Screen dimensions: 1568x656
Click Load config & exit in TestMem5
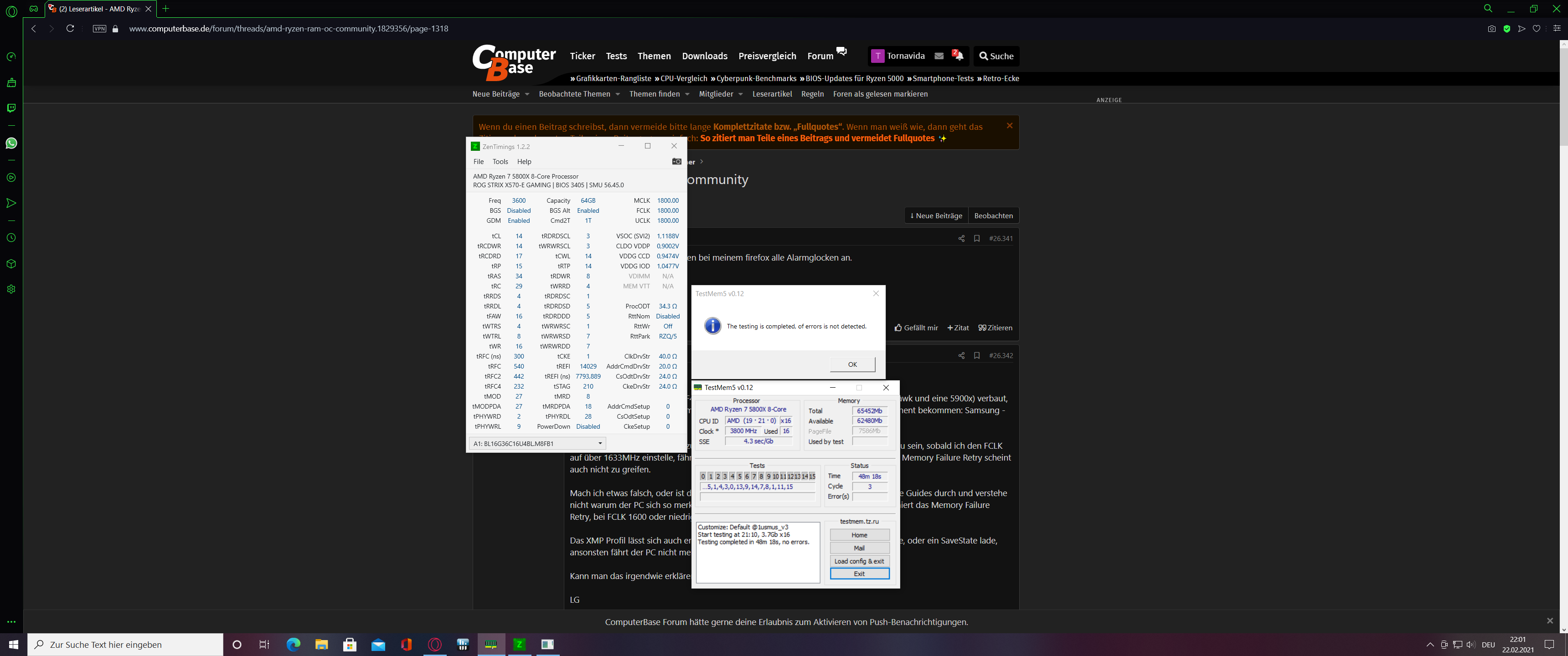tap(859, 561)
